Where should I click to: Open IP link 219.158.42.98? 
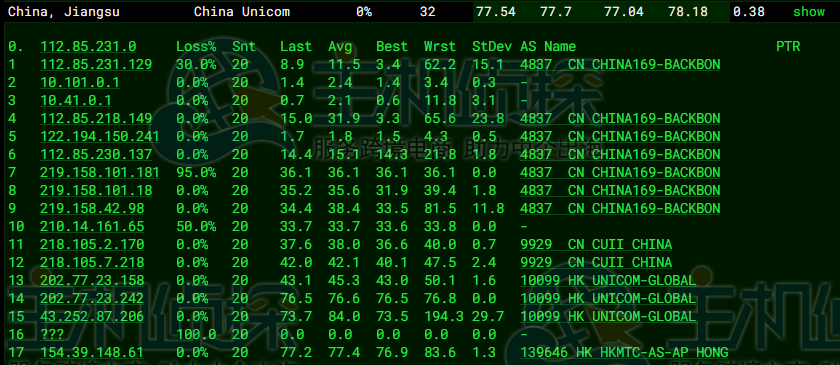[92, 208]
